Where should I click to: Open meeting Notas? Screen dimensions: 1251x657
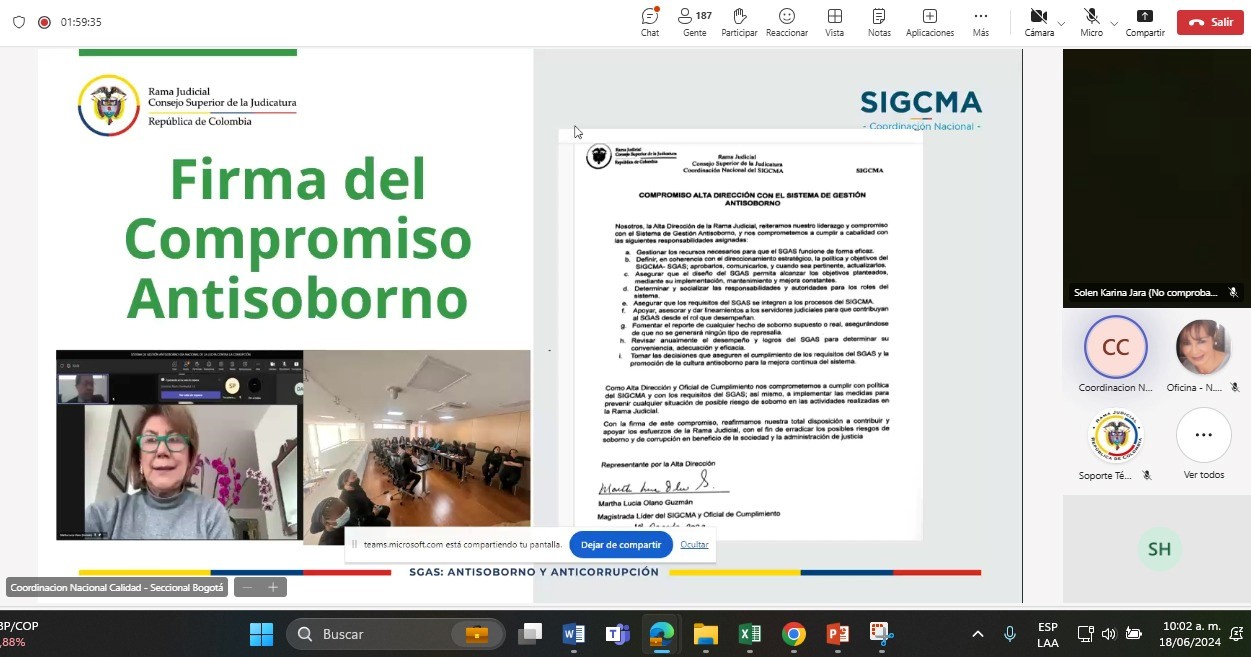(x=879, y=22)
